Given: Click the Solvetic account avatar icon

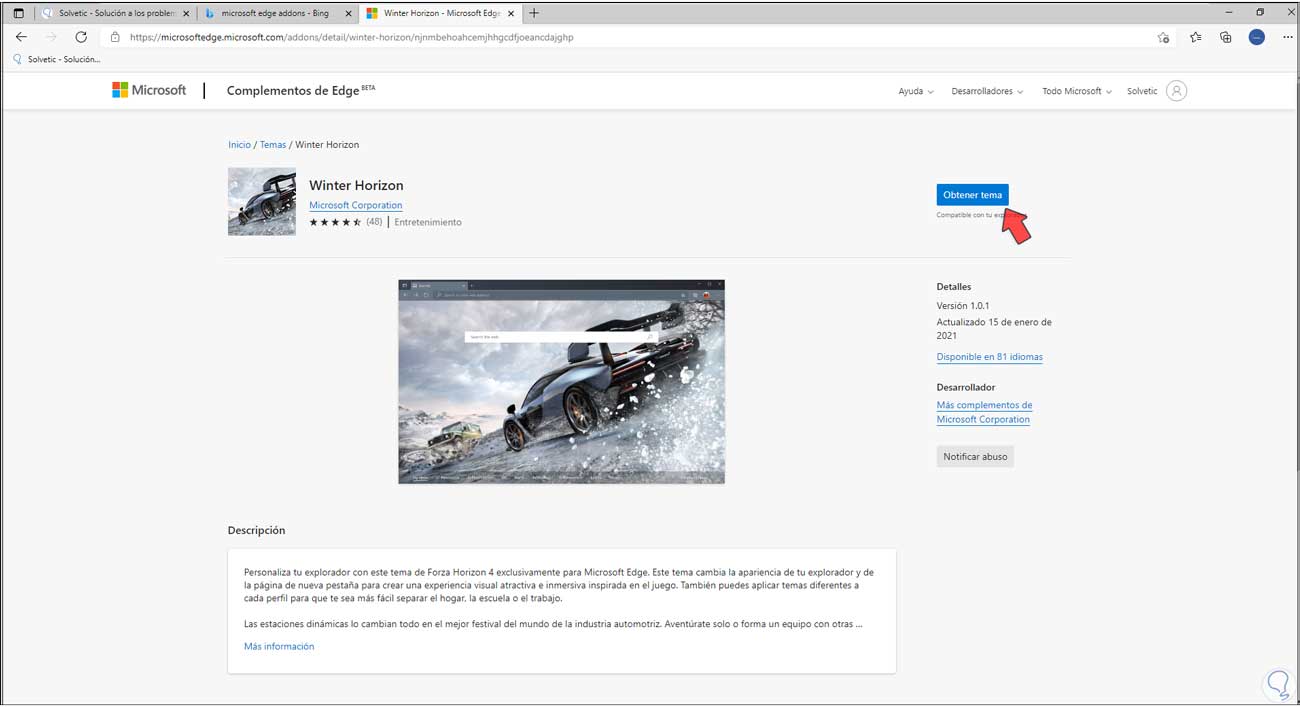Looking at the screenshot, I should [1177, 91].
